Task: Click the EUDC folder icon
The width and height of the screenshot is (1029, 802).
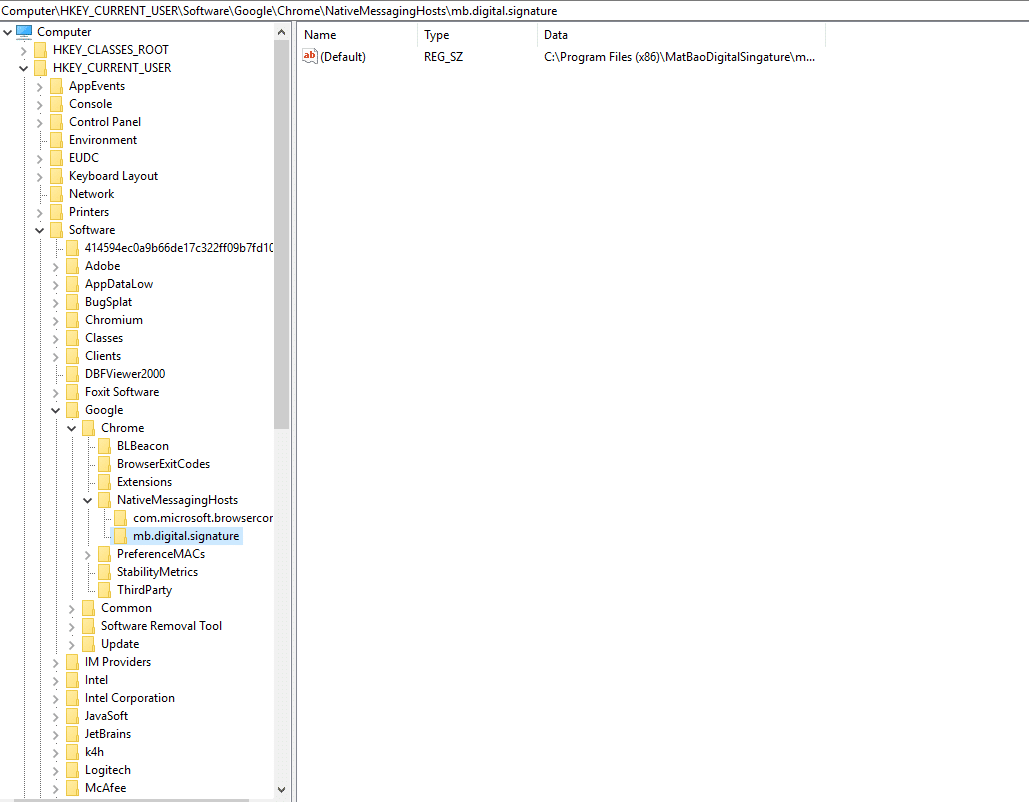Action: pyautogui.click(x=56, y=158)
